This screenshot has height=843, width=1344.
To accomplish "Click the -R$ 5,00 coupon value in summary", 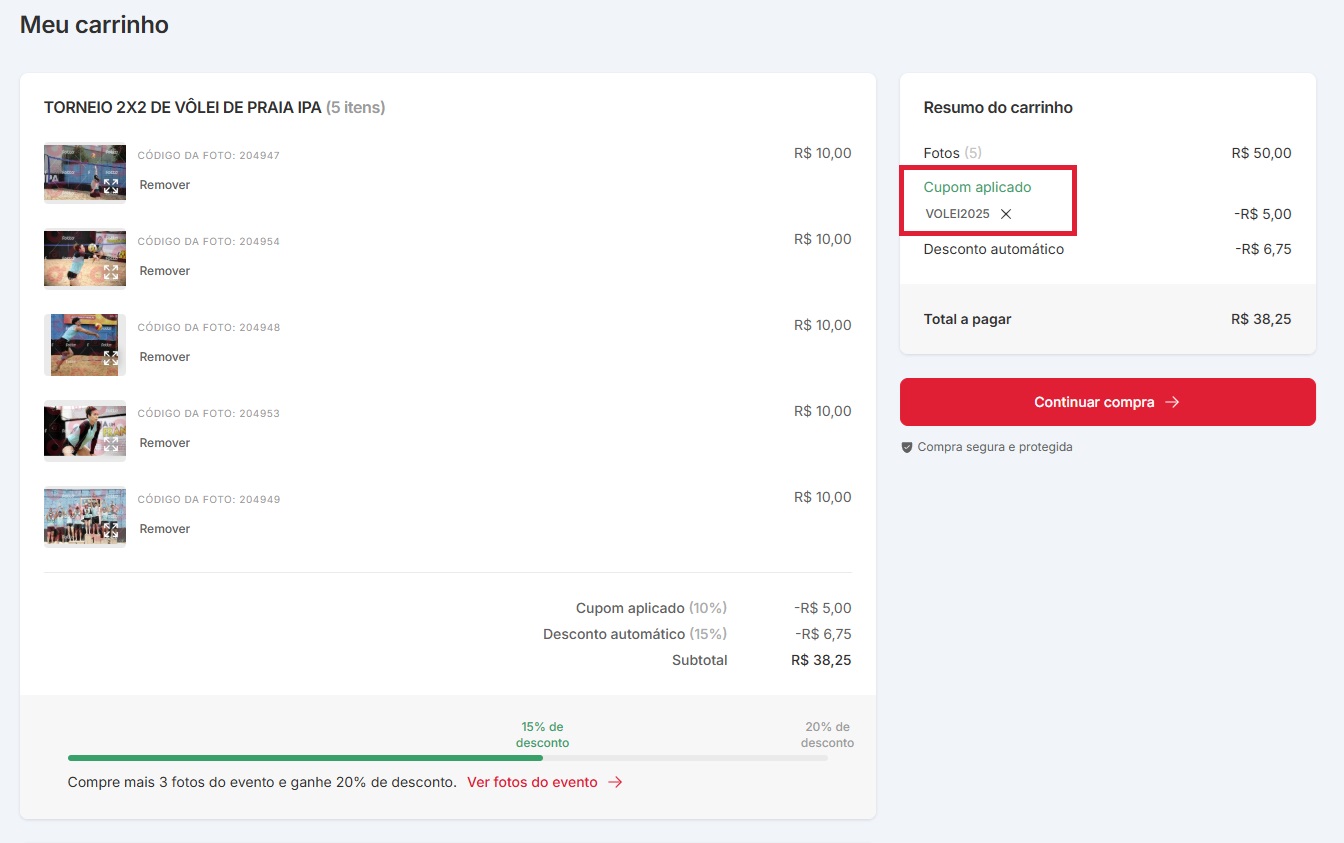I will [x=1263, y=214].
